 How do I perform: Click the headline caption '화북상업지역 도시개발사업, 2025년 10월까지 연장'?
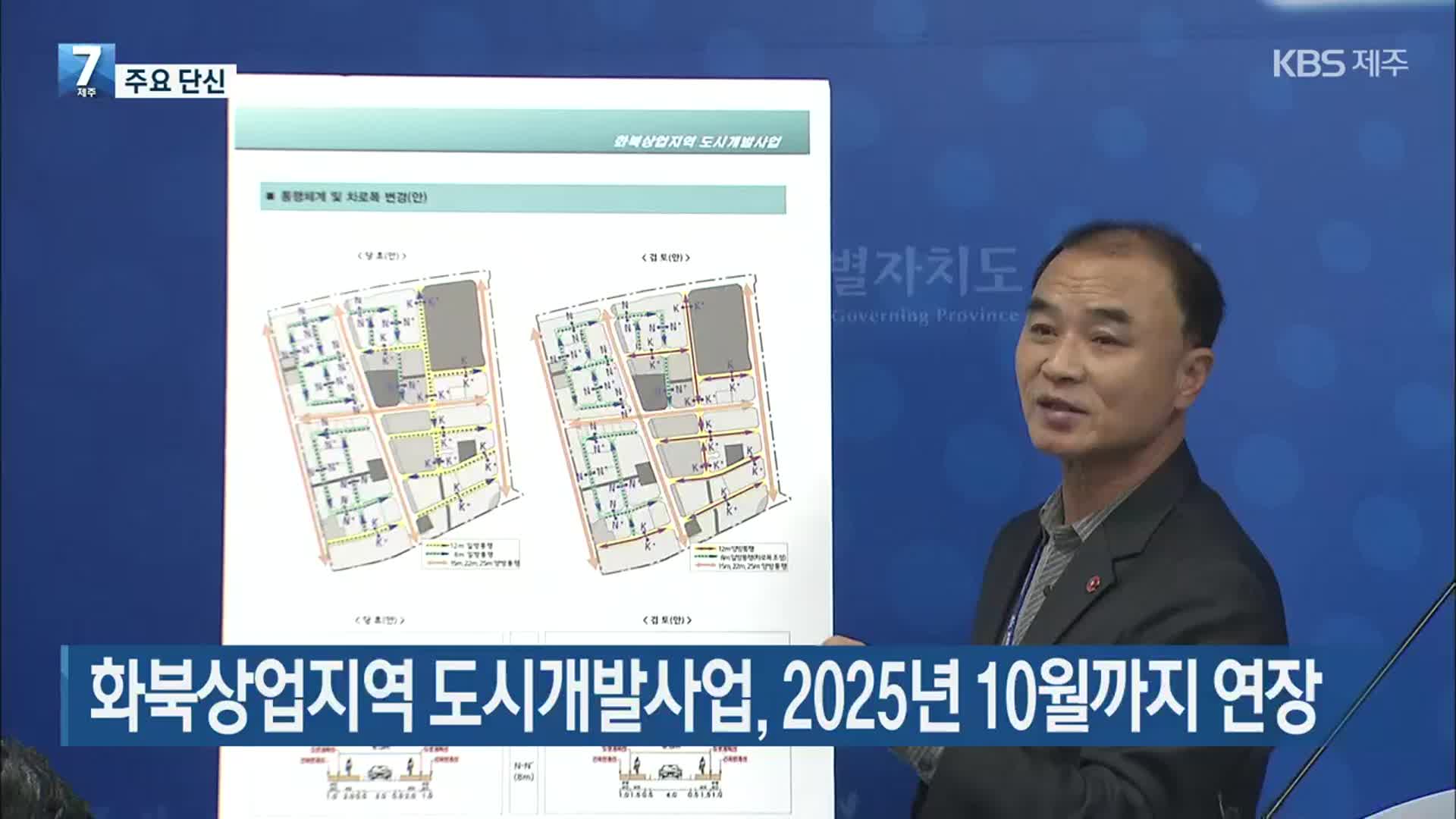coord(705,695)
